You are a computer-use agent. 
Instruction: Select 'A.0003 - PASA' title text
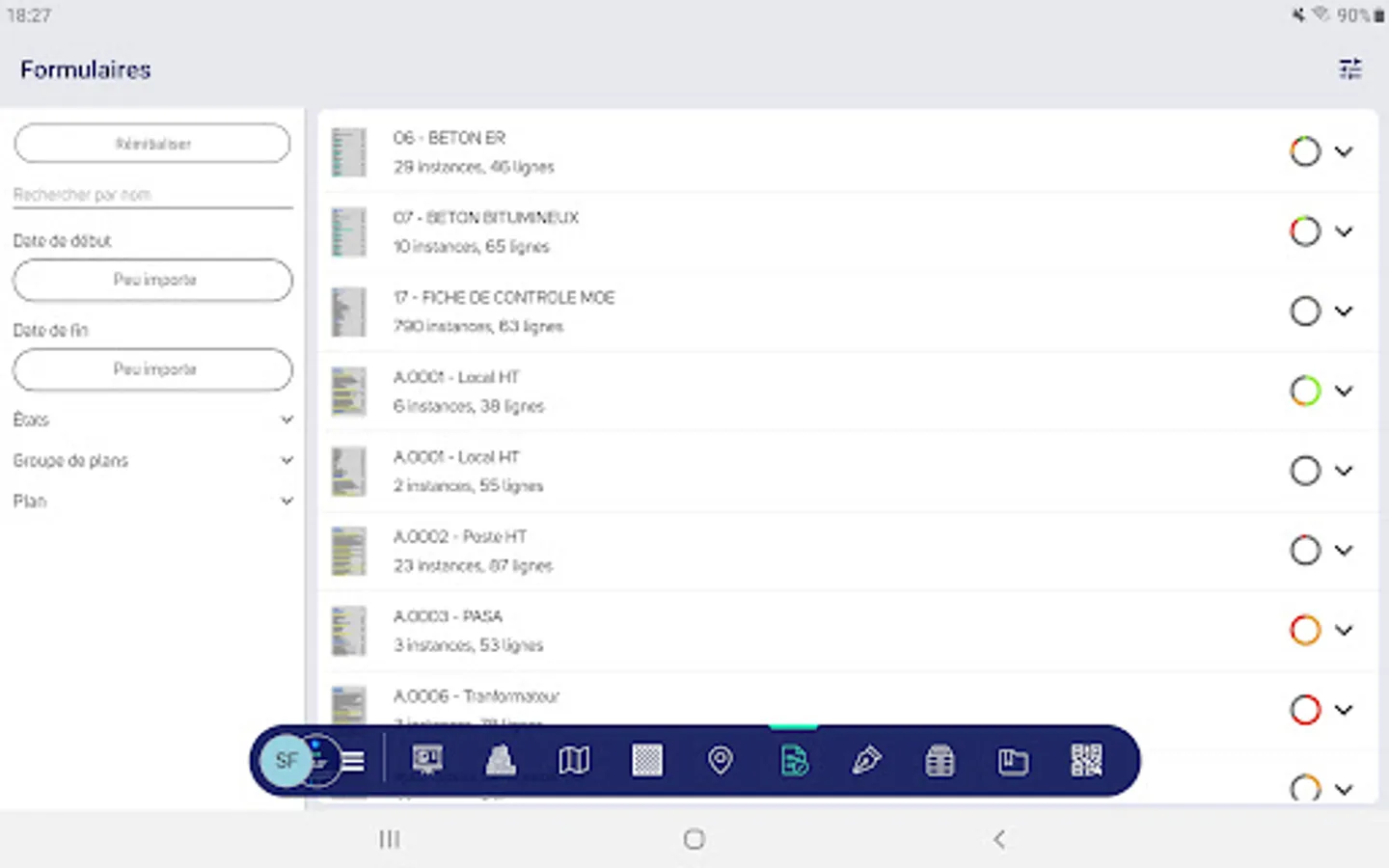(448, 616)
